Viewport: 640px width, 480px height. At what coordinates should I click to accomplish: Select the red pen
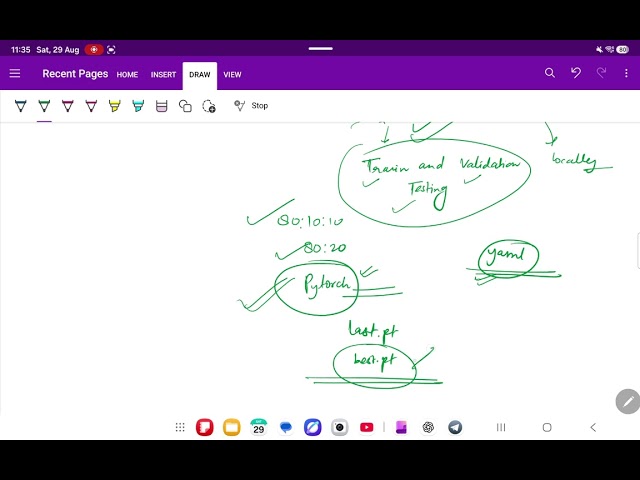pos(91,106)
